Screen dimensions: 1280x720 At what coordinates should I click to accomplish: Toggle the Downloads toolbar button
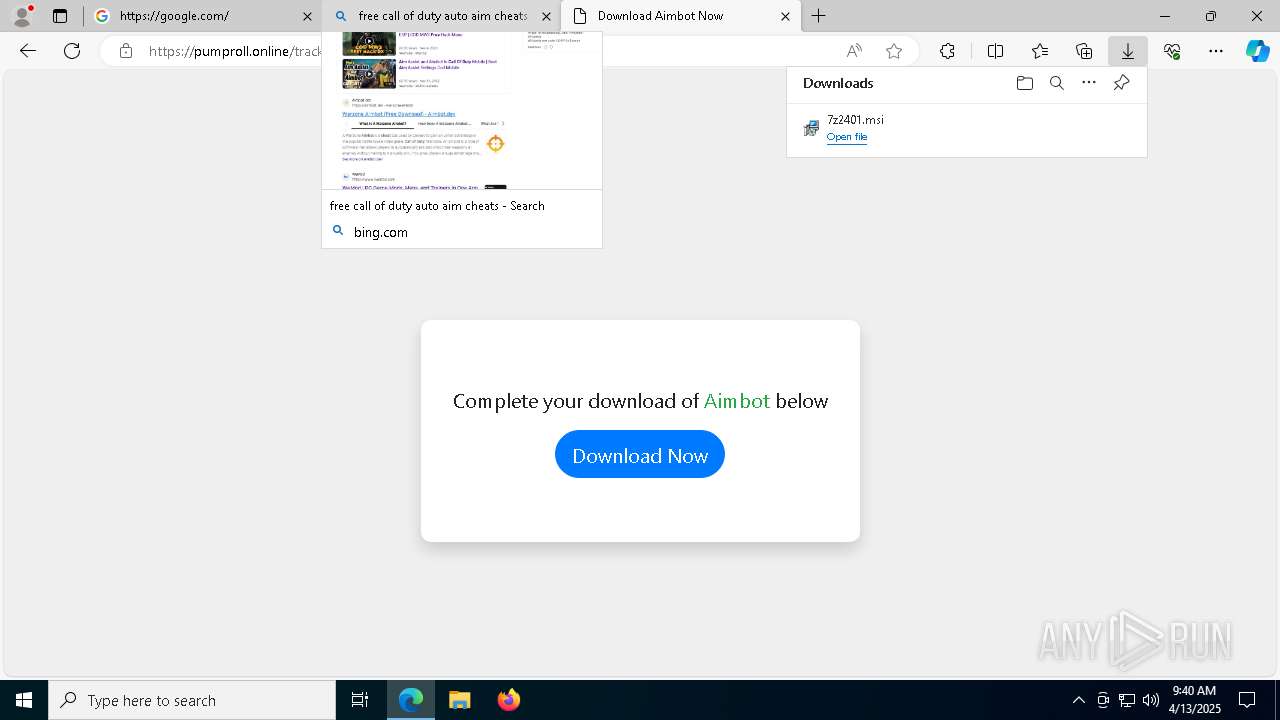pos(1128,51)
